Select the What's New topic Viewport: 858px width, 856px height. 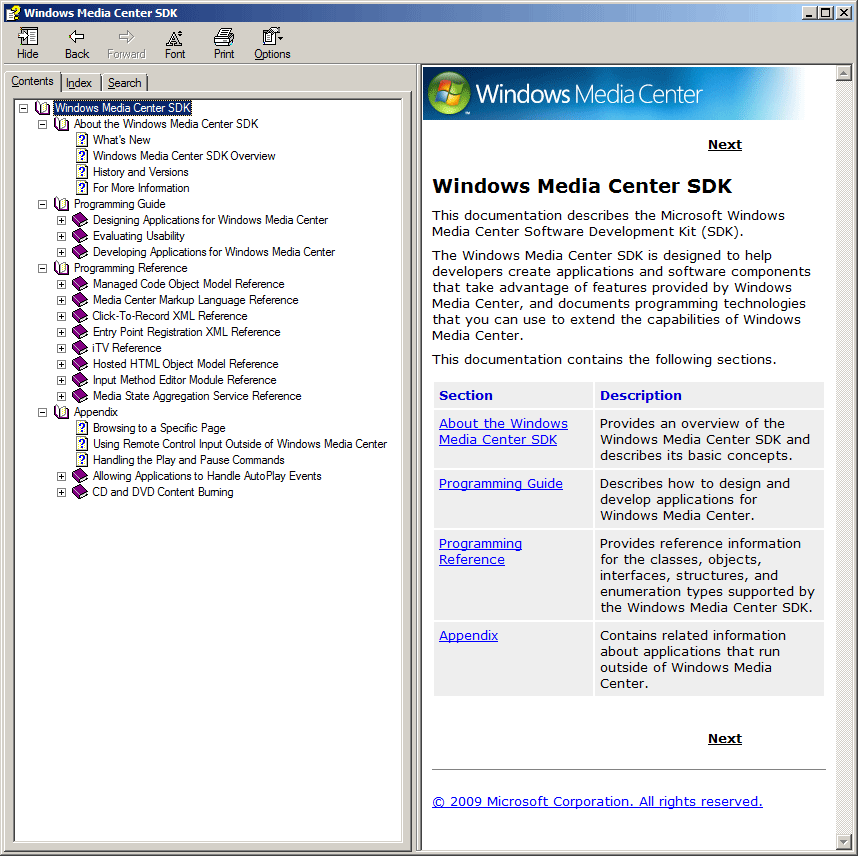(x=121, y=140)
